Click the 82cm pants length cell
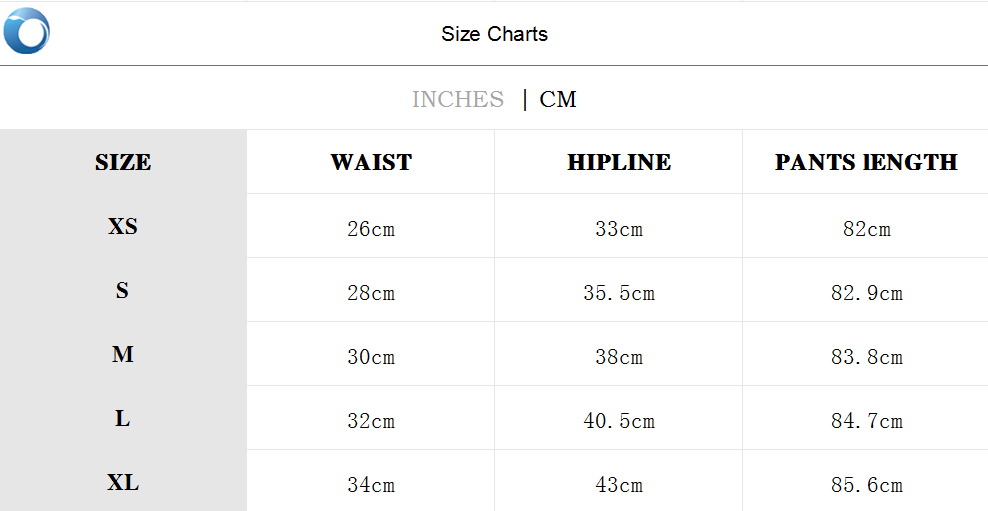 coord(866,229)
